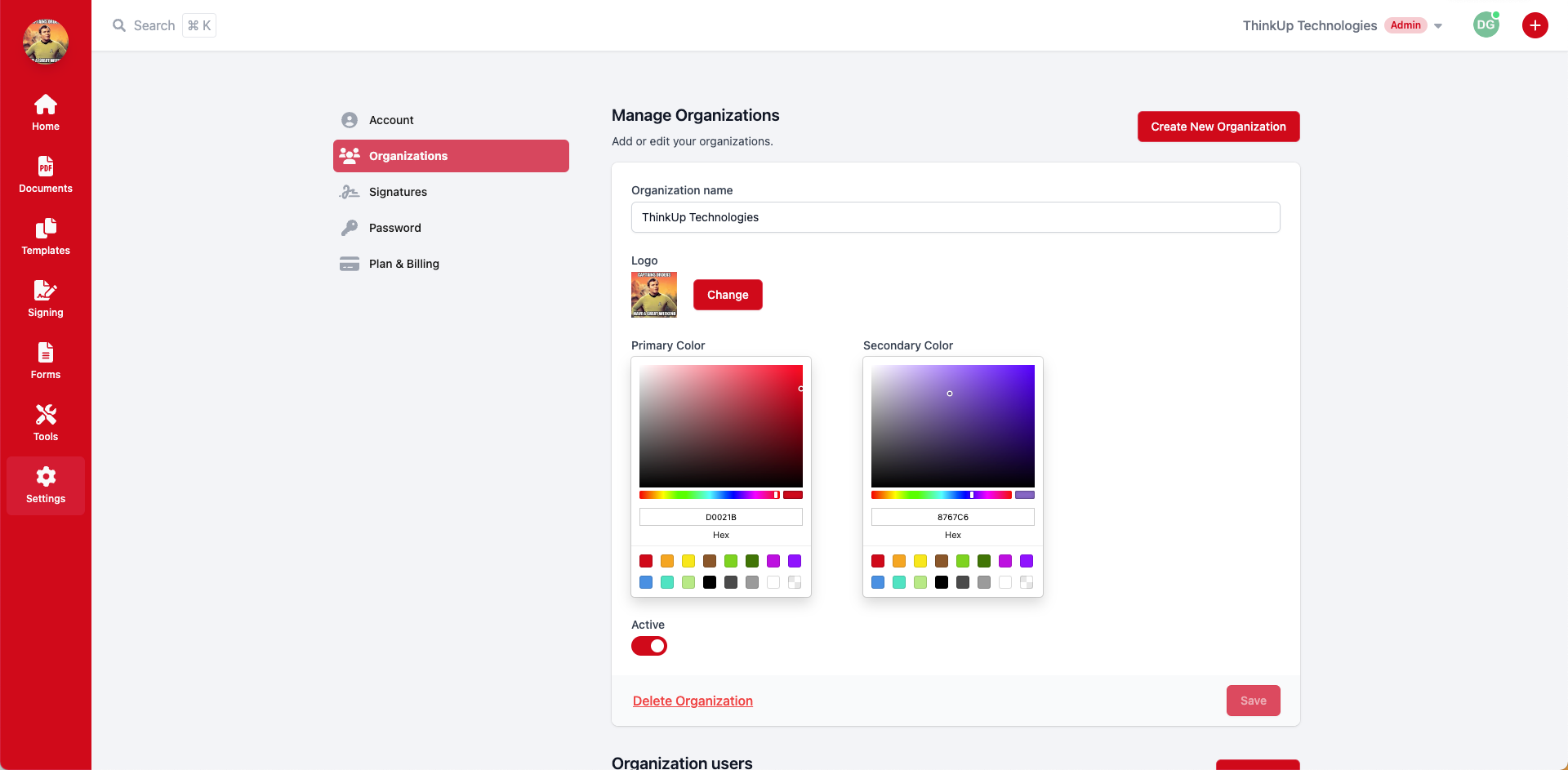The width and height of the screenshot is (1568, 770).
Task: Click the Delete Organization link
Action: [x=693, y=701]
